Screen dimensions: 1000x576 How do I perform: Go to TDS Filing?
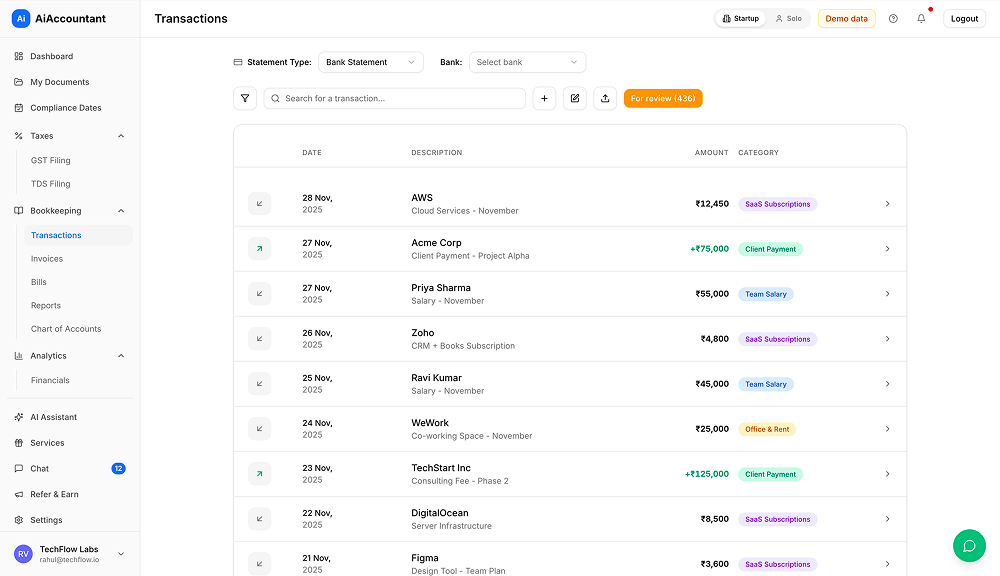50,184
